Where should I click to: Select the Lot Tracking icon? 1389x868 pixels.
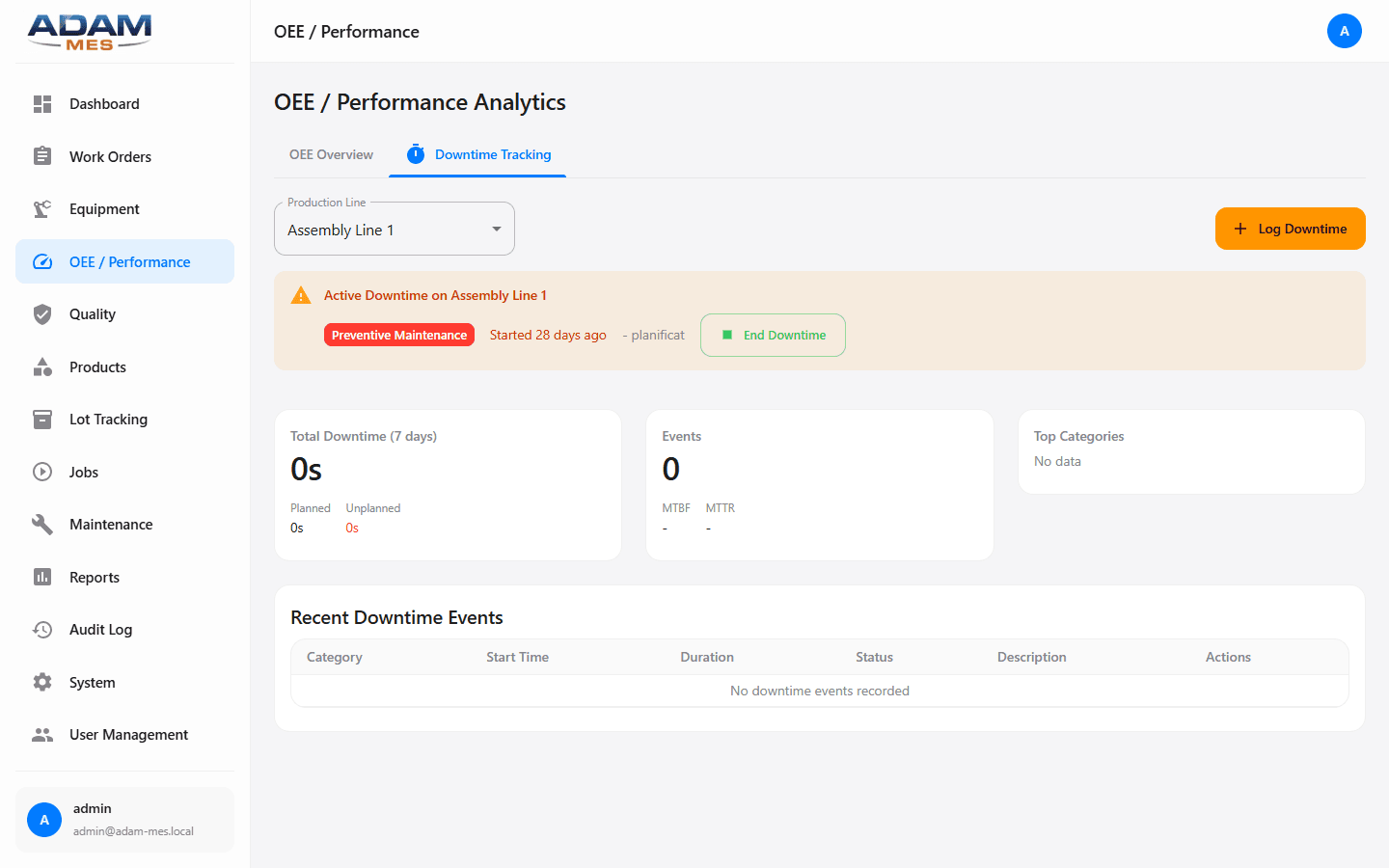pyautogui.click(x=42, y=419)
